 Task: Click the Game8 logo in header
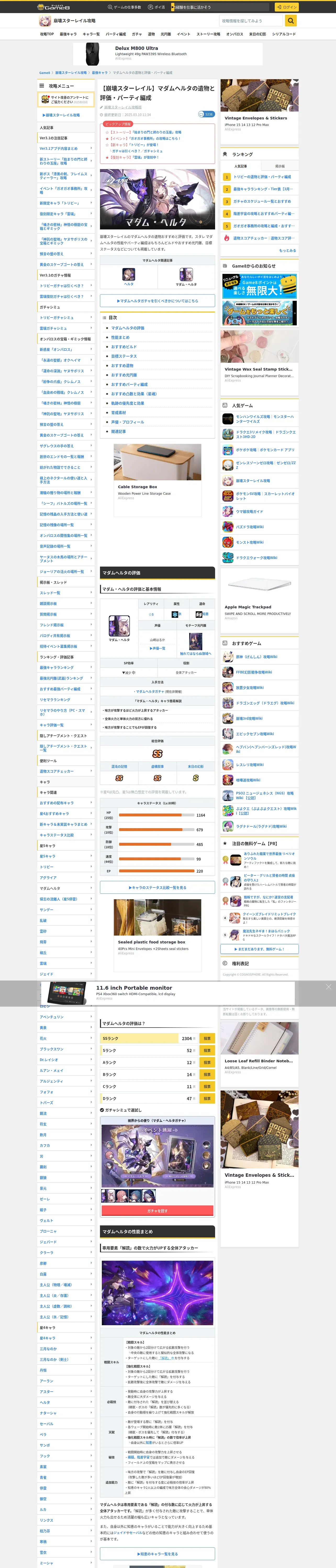[x=54, y=7]
